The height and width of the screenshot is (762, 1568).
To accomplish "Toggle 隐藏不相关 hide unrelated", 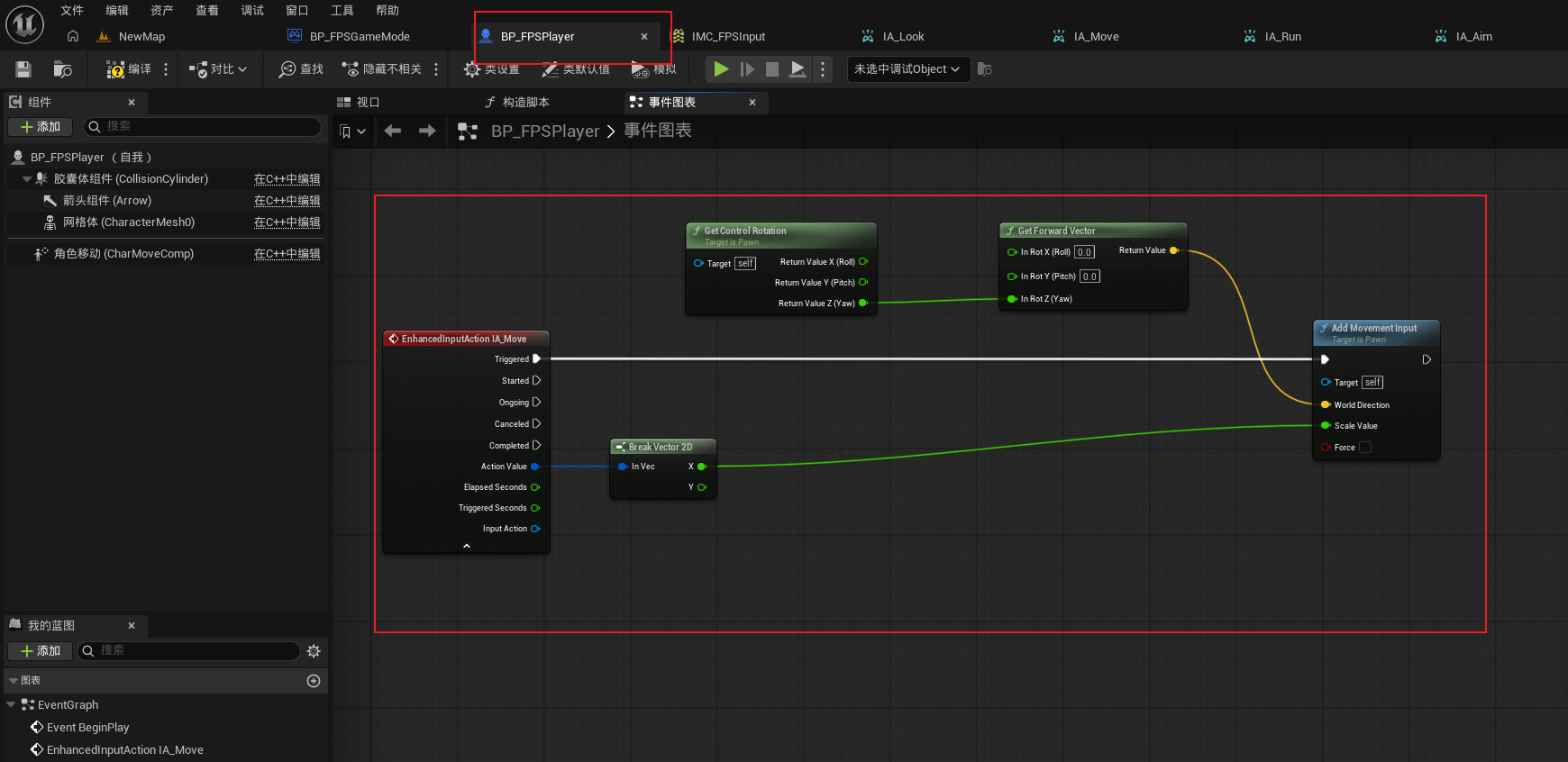I will pos(381,69).
